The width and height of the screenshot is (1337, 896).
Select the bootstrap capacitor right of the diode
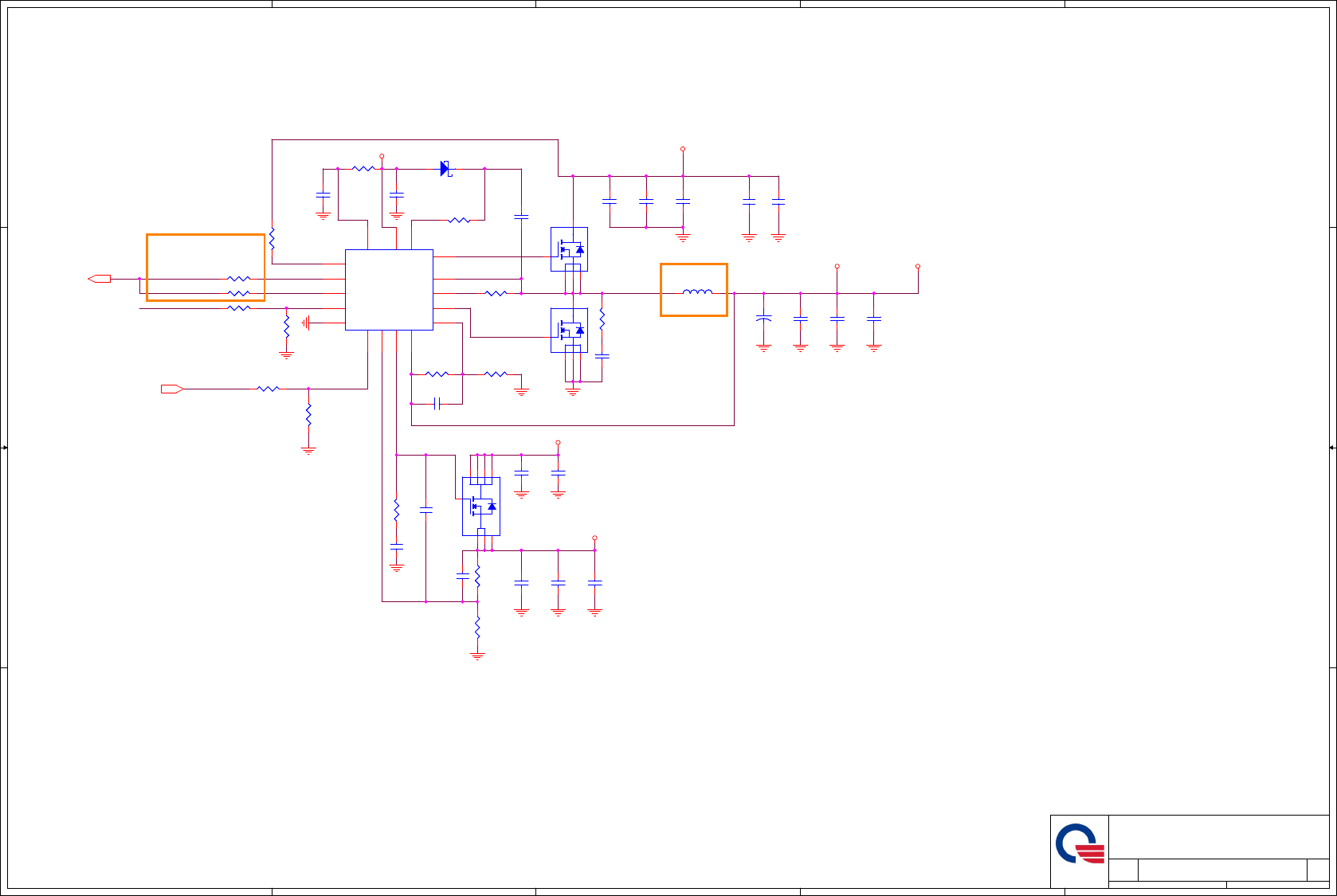(521, 216)
